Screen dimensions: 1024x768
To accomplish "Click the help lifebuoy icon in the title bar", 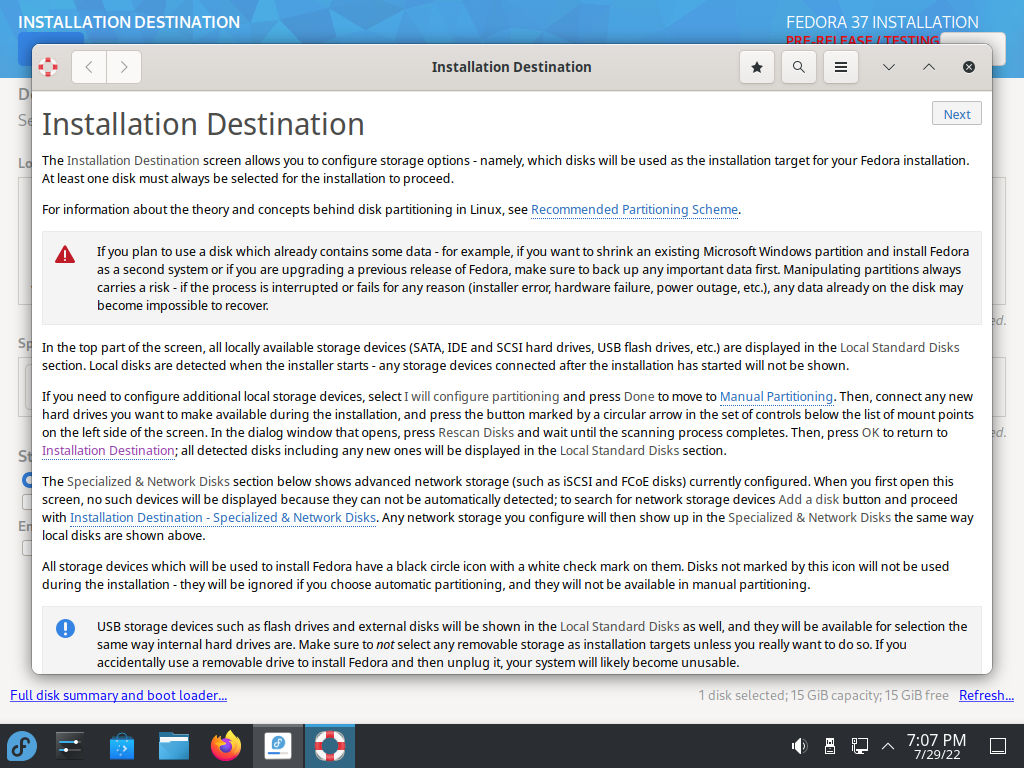I will point(48,67).
